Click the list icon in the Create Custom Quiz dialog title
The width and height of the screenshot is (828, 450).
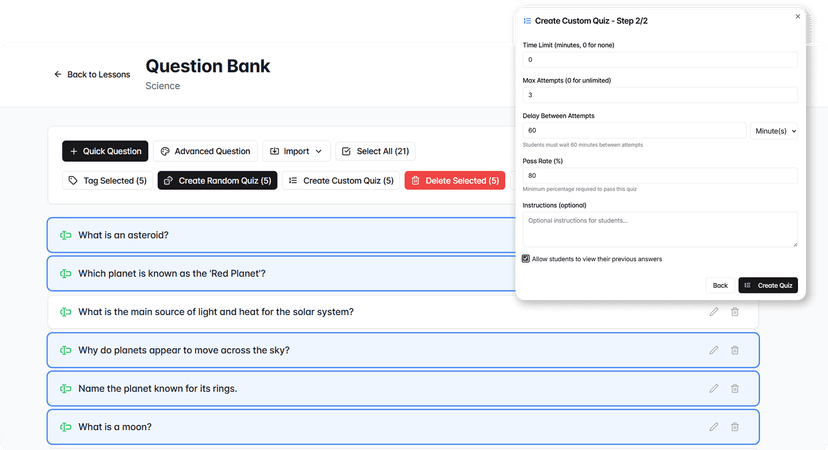(527, 21)
